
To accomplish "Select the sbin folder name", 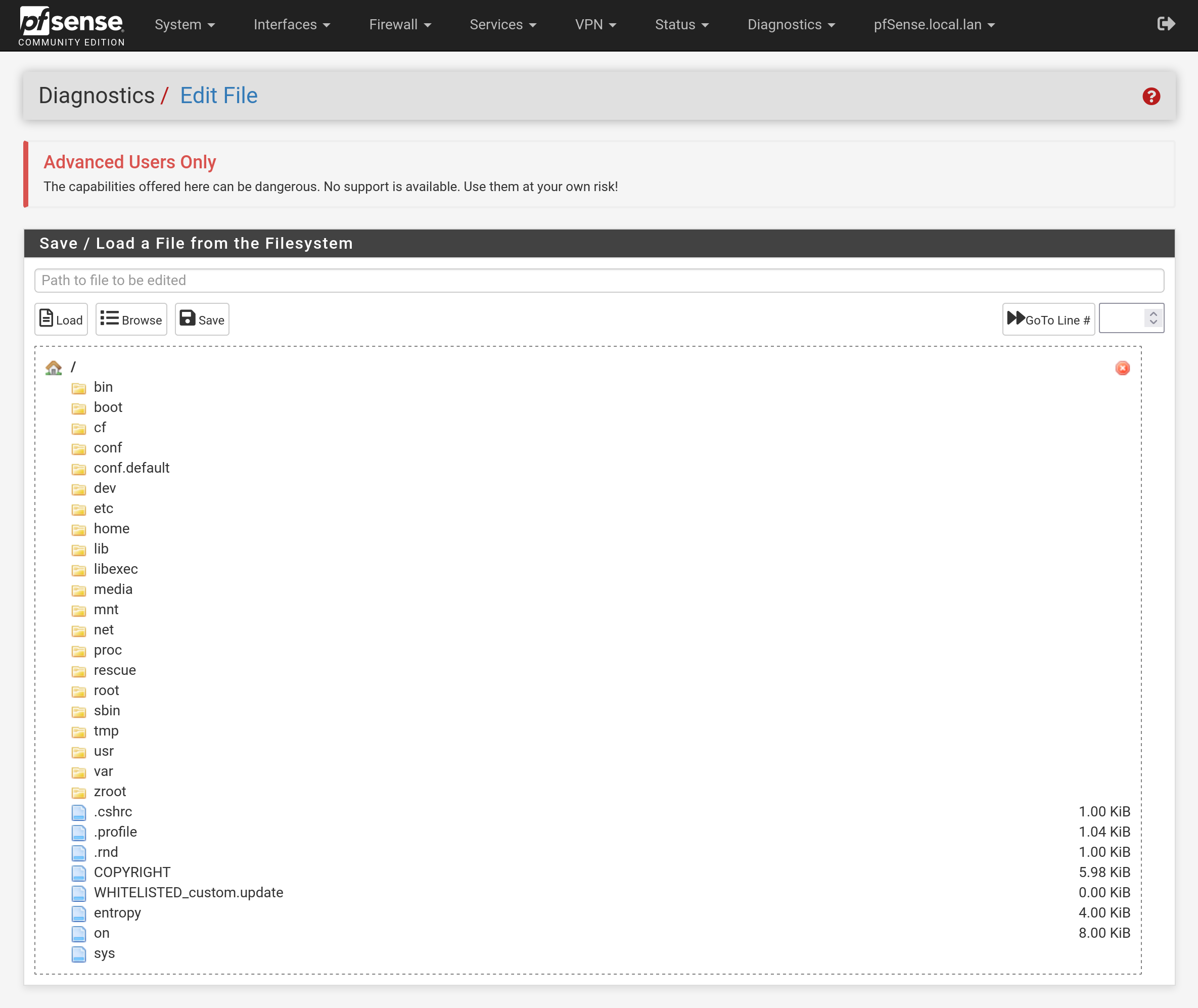I will click(107, 710).
